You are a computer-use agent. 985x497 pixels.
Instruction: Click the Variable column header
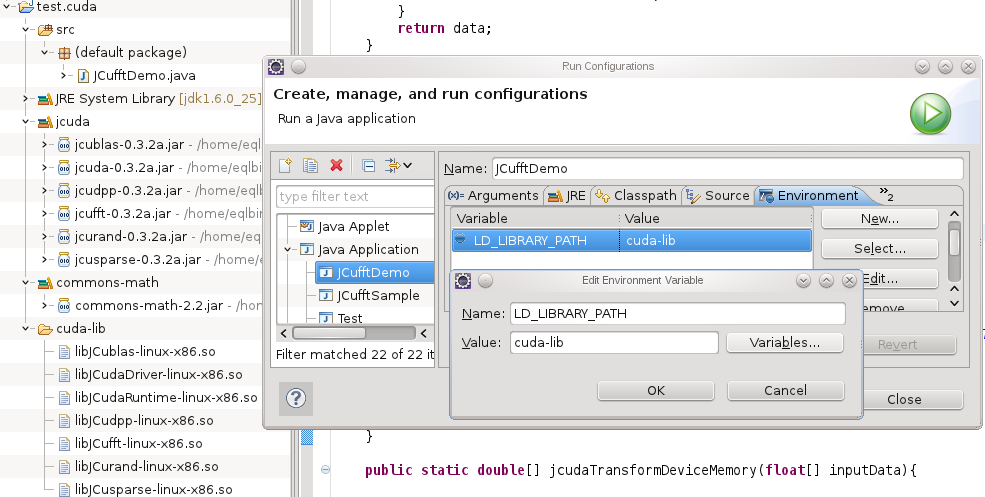535,218
